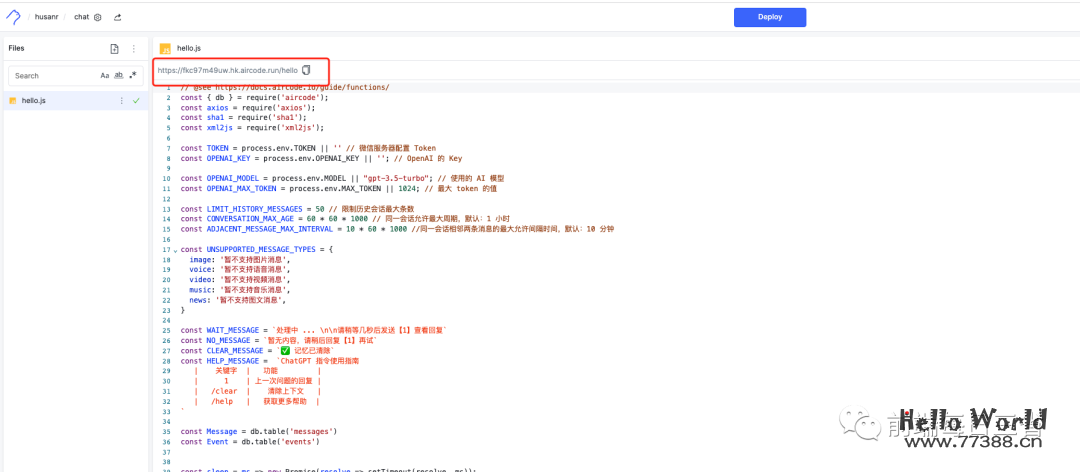Copy the function URL to clipboard
This screenshot has height=472, width=1080.
[x=307, y=70]
